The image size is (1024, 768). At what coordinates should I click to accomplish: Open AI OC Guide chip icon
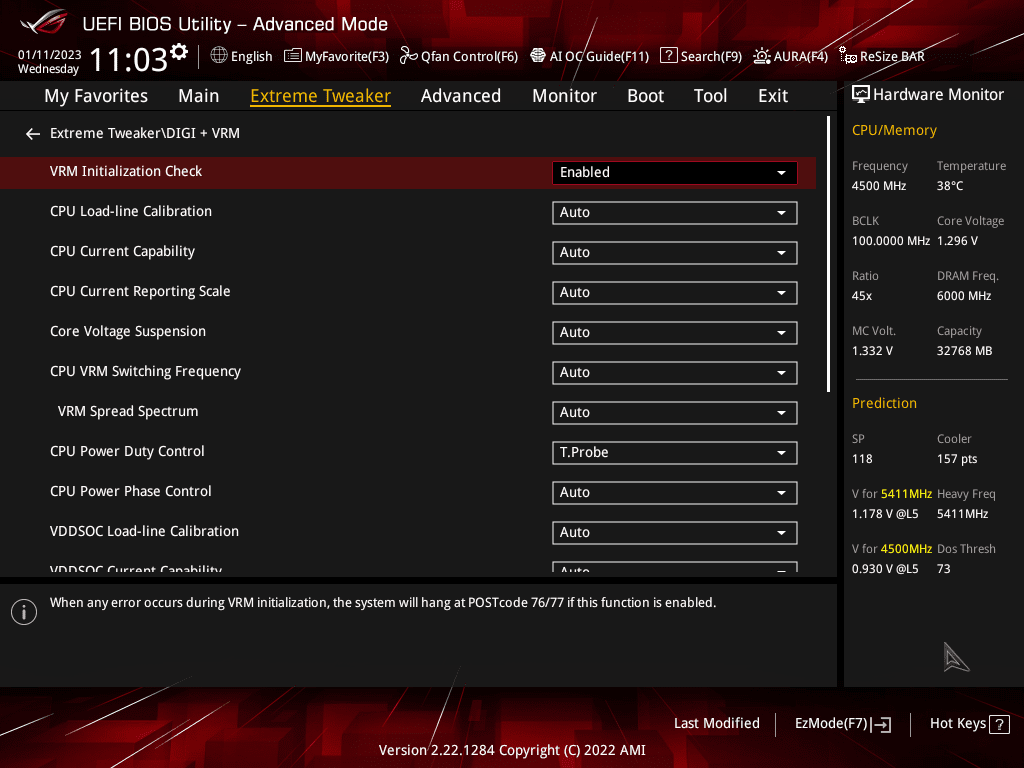[x=537, y=56]
